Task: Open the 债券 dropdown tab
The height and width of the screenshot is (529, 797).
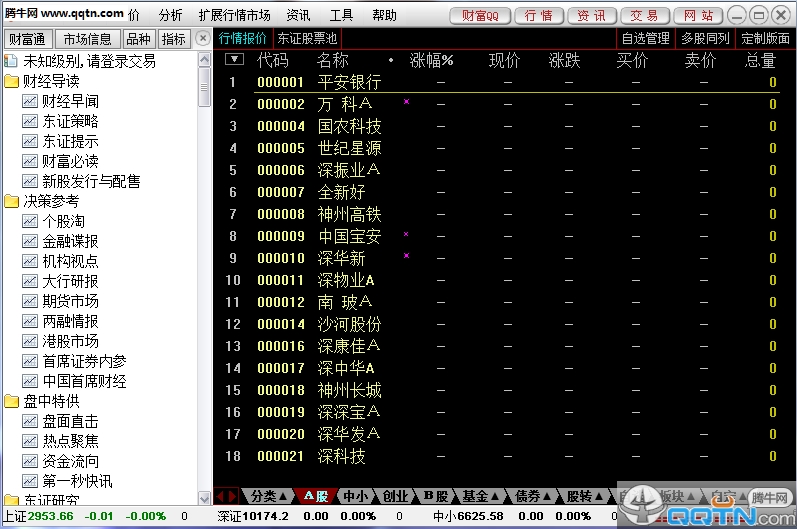Action: point(533,496)
